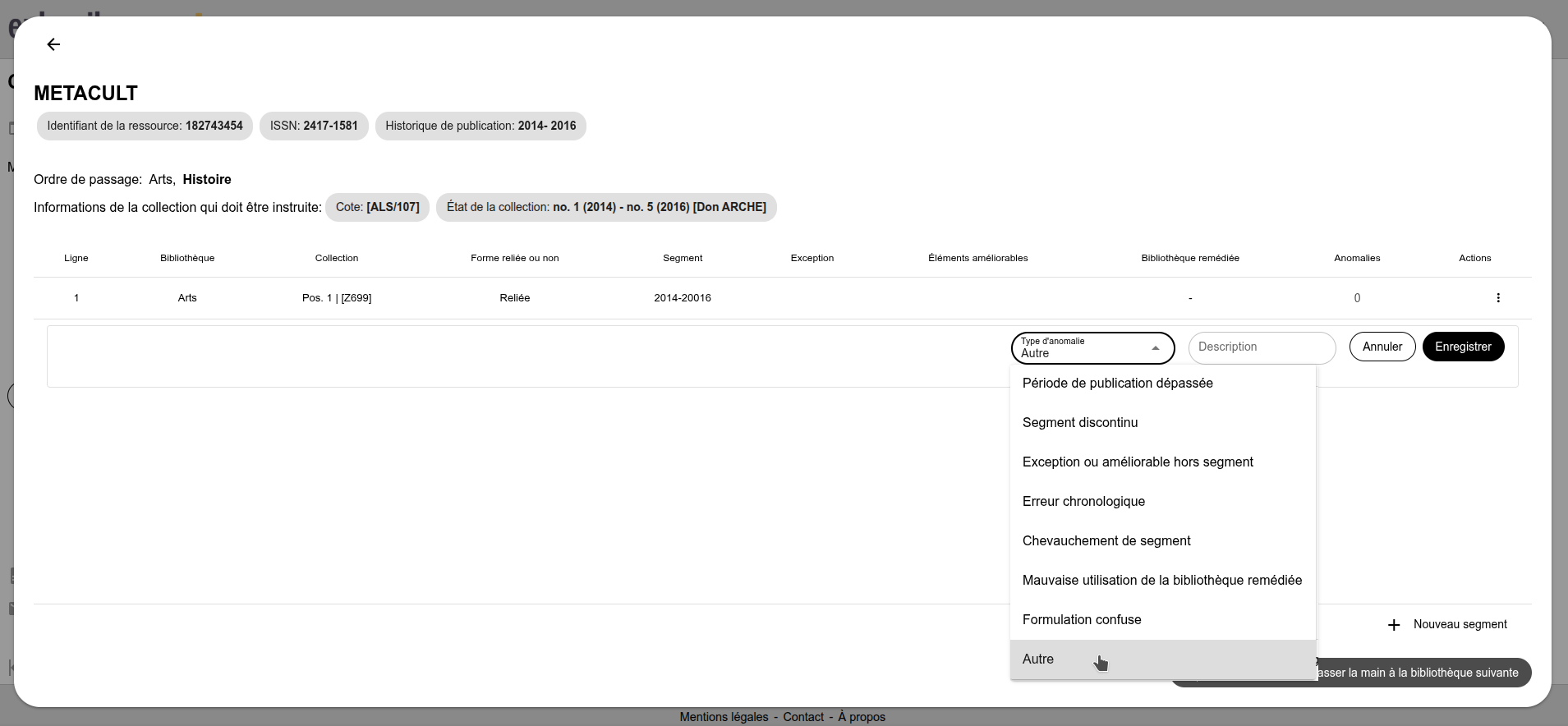This screenshot has height=726, width=1568.
Task: Open the À propos footer link
Action: 862,717
